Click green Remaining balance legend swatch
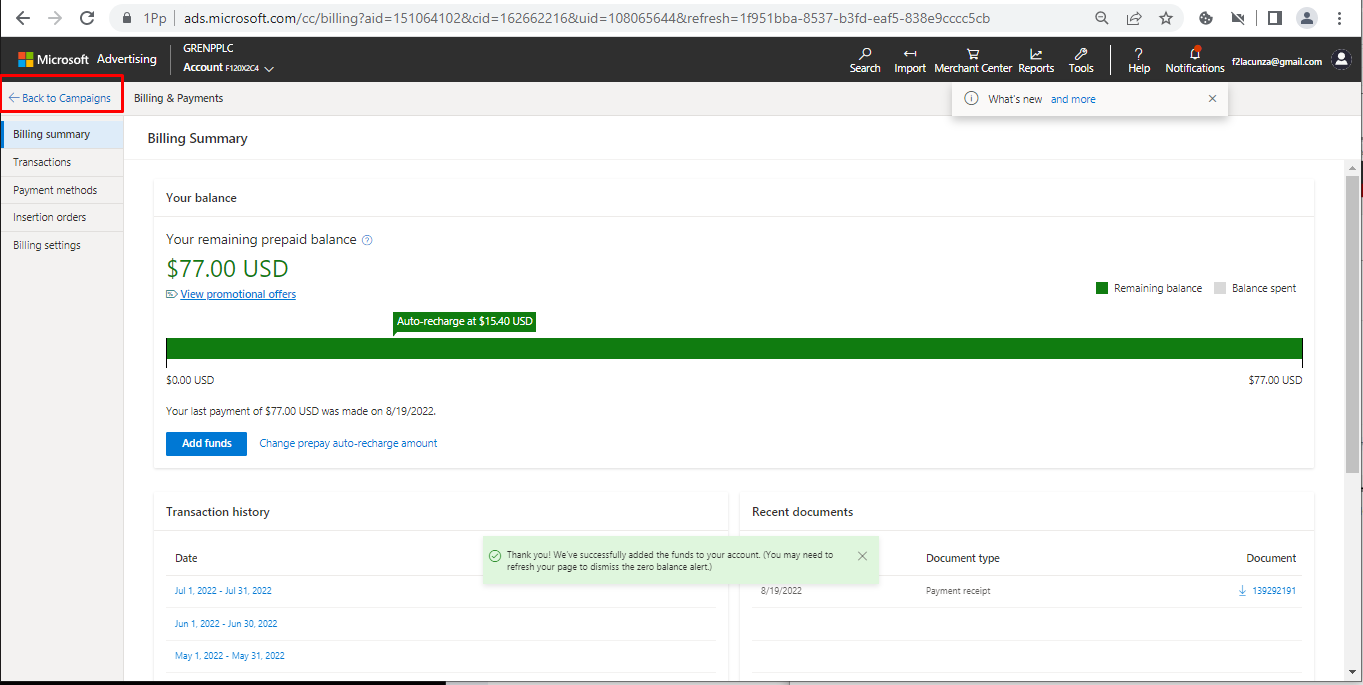1363x685 pixels. (x=1102, y=288)
